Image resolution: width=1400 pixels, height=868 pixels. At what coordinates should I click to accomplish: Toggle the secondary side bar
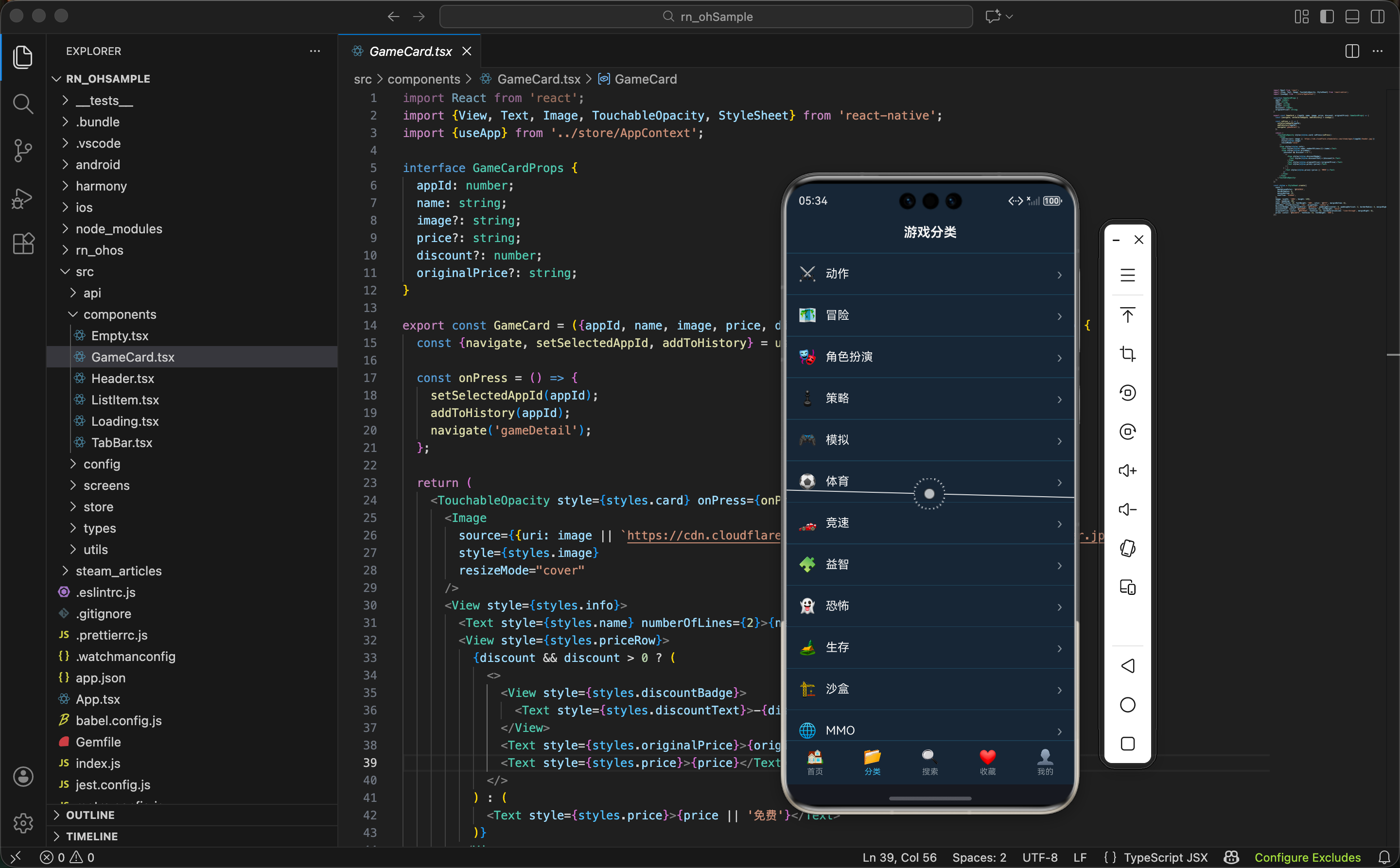(x=1377, y=17)
